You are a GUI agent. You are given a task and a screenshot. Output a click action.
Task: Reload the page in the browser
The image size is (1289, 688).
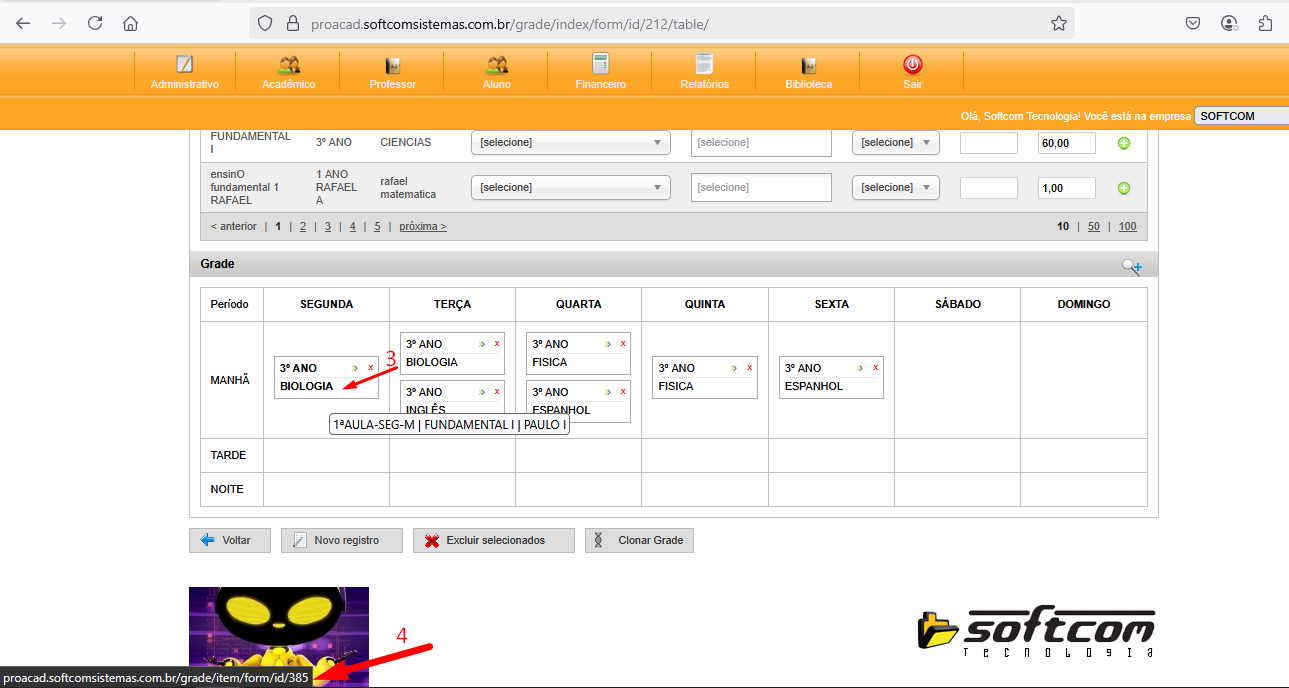(95, 23)
